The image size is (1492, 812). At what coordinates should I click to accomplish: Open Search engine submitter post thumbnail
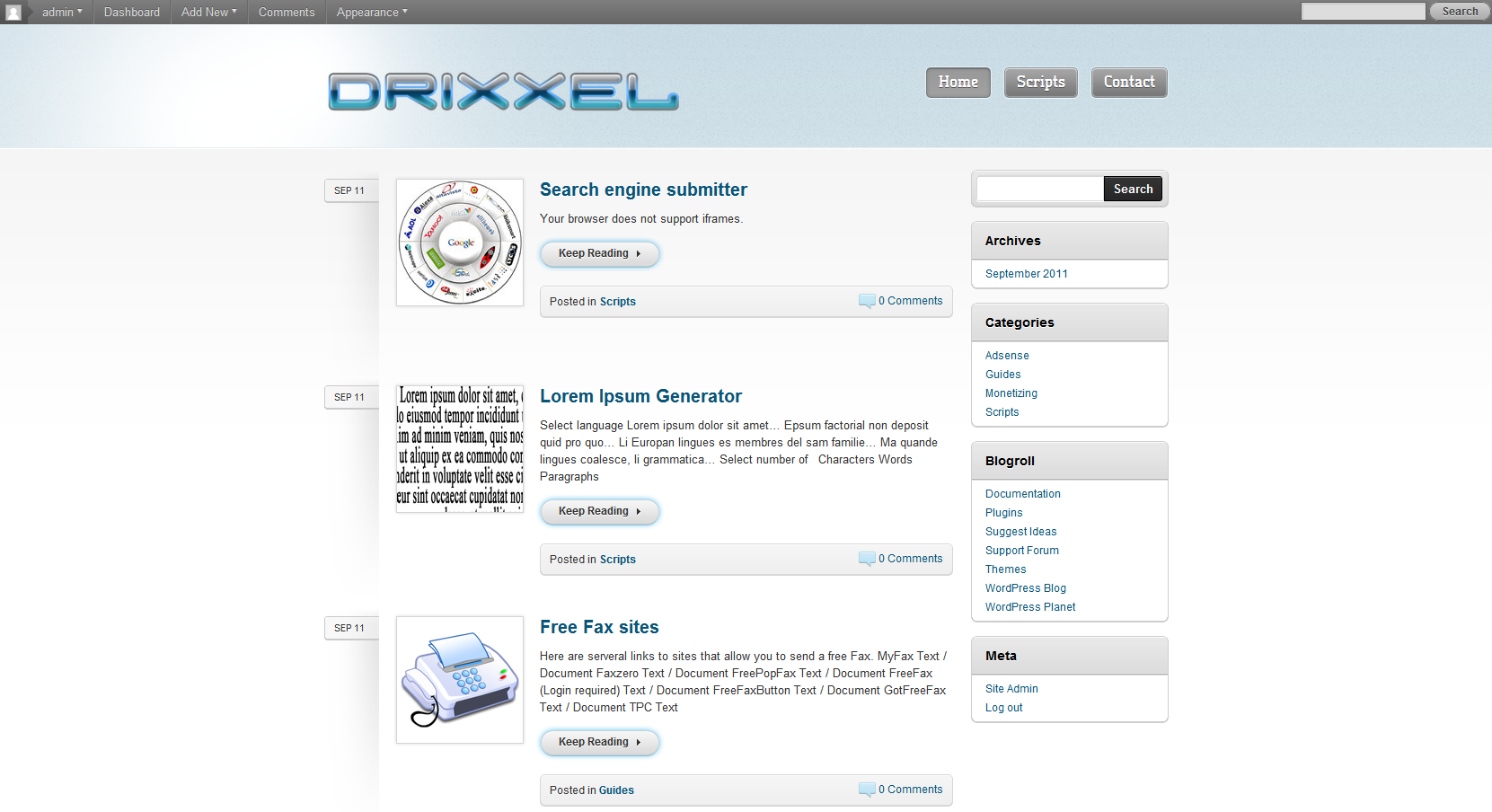(x=460, y=243)
